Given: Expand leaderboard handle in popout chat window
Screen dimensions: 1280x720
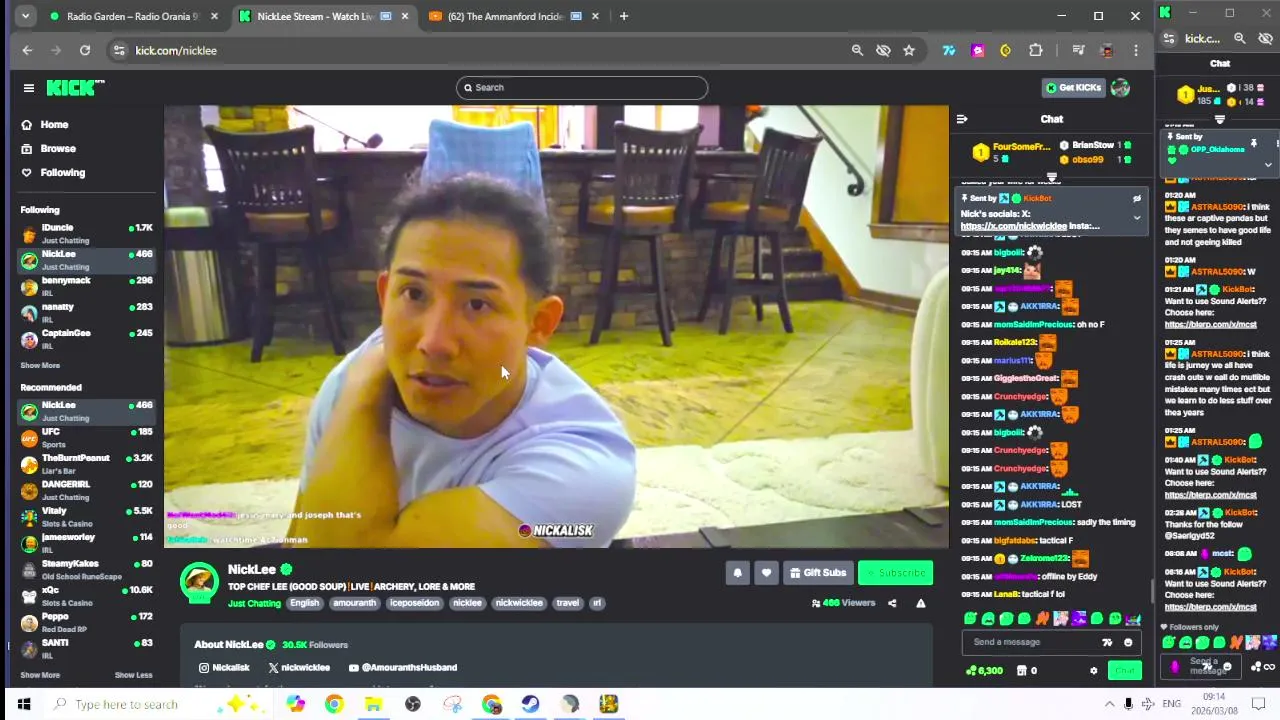Looking at the screenshot, I should (1219, 119).
